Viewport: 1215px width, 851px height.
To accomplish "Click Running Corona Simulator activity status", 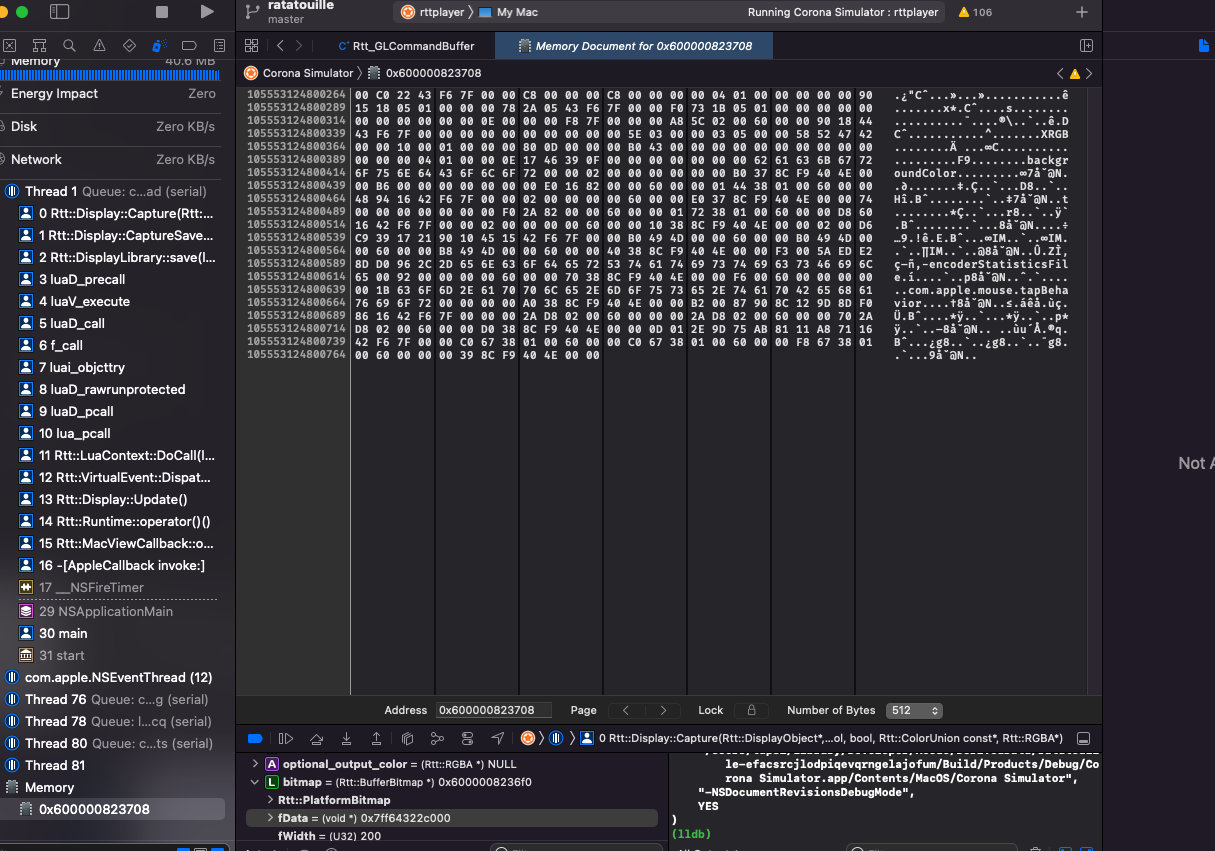I will coord(843,12).
